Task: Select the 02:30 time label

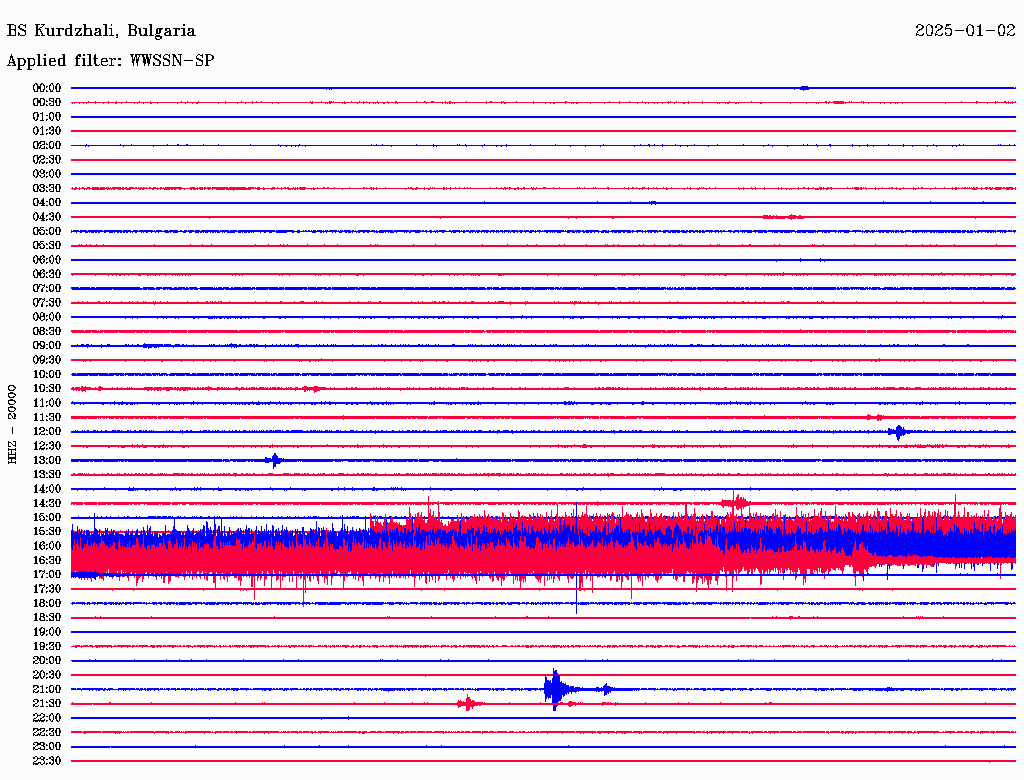Action: click(x=47, y=159)
